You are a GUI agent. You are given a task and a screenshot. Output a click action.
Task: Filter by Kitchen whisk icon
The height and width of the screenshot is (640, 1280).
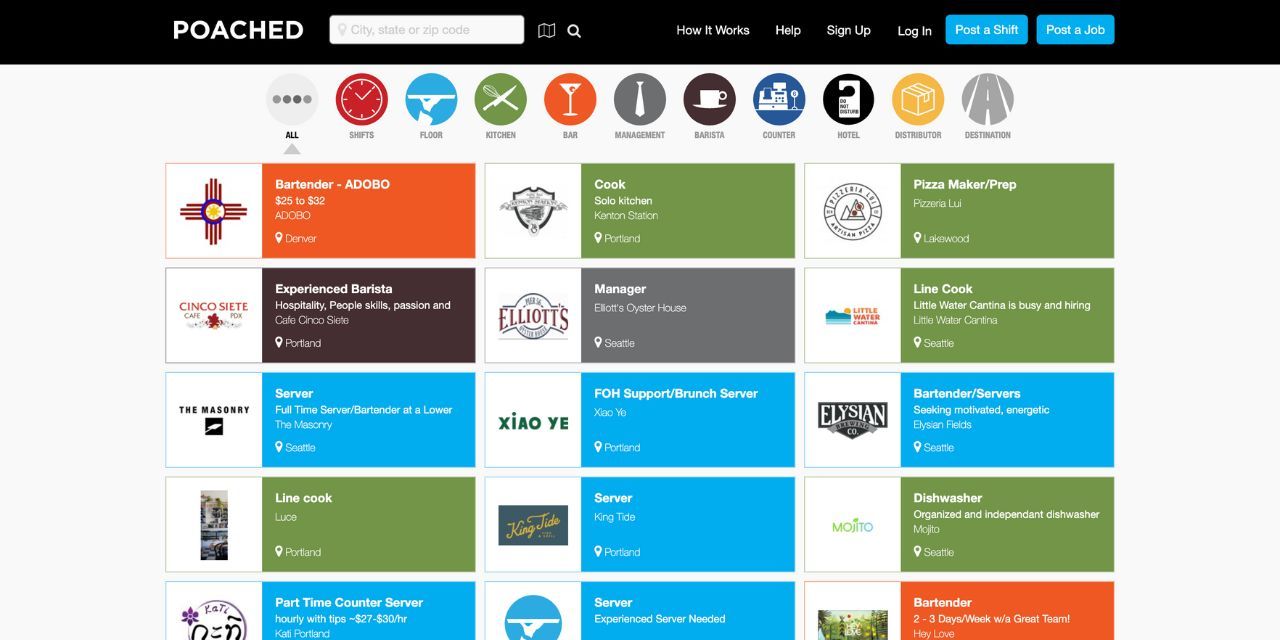(x=501, y=100)
